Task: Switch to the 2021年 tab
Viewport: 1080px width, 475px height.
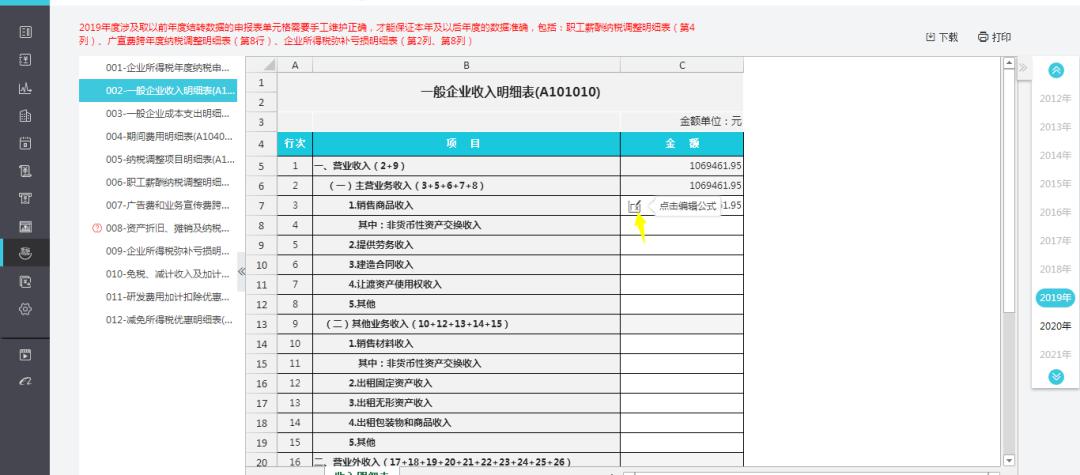Action: pyautogui.click(x=1055, y=354)
